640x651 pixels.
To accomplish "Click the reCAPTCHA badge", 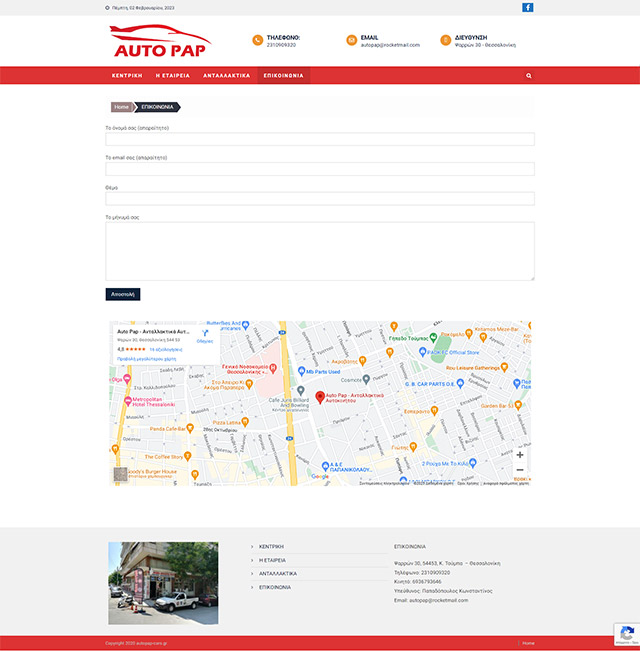I will (627, 634).
